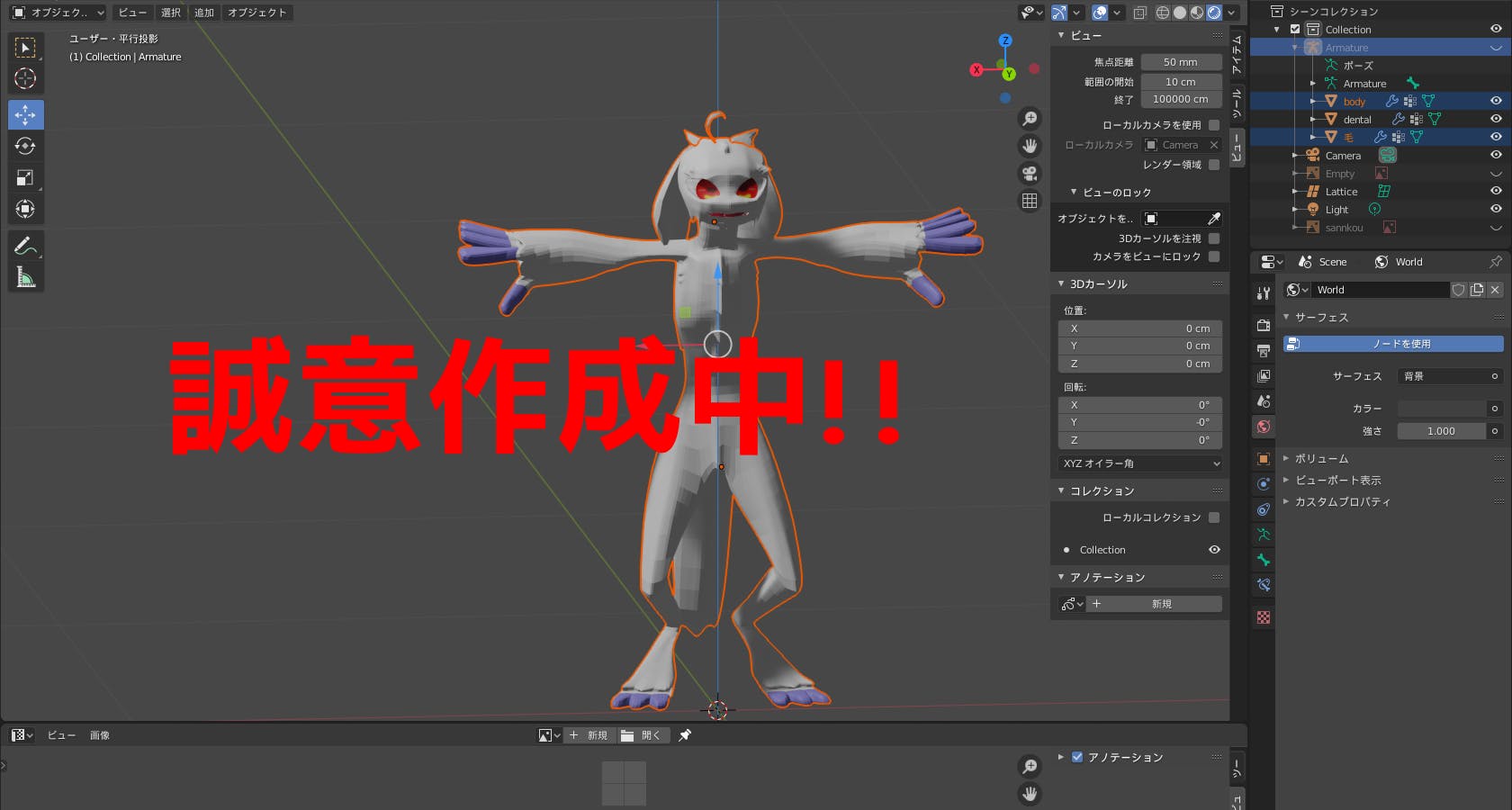Select the Rotate tool in the toolbar
1512x810 pixels.
point(25,146)
